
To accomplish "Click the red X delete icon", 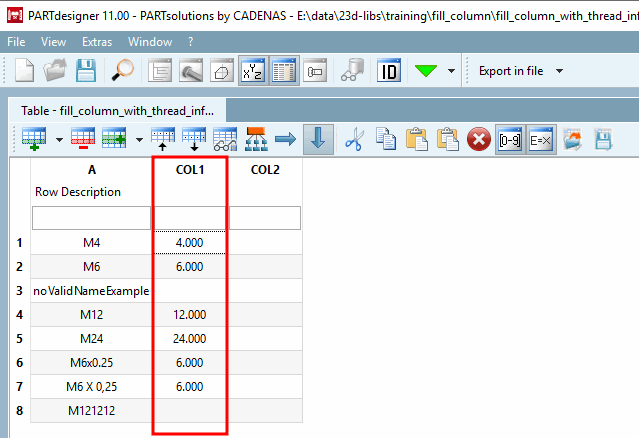I will 478,140.
